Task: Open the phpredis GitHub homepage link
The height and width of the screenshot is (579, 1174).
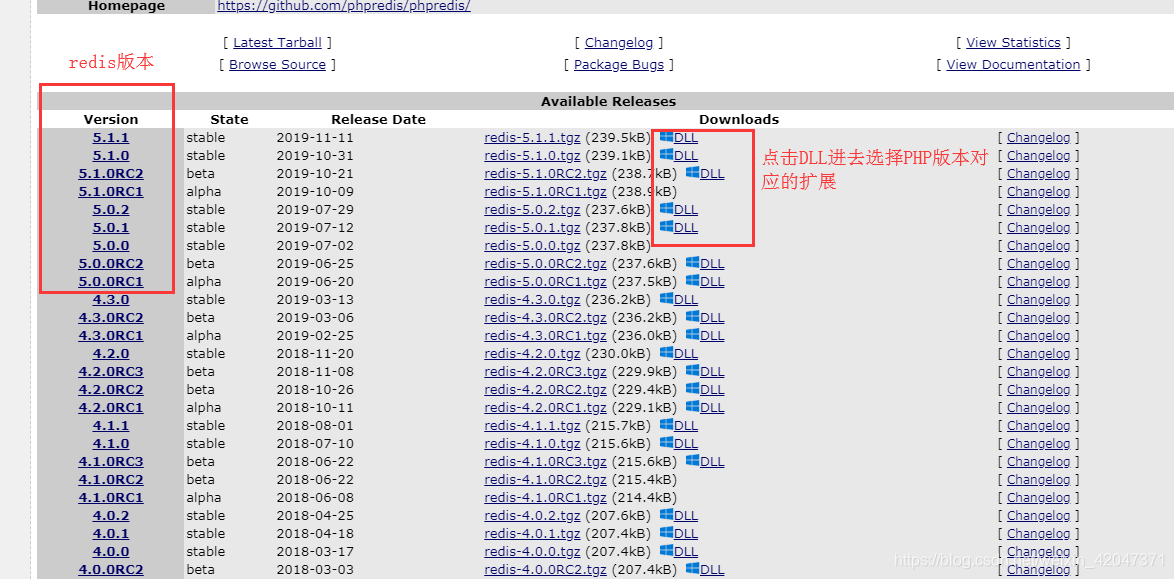Action: pyautogui.click(x=344, y=7)
